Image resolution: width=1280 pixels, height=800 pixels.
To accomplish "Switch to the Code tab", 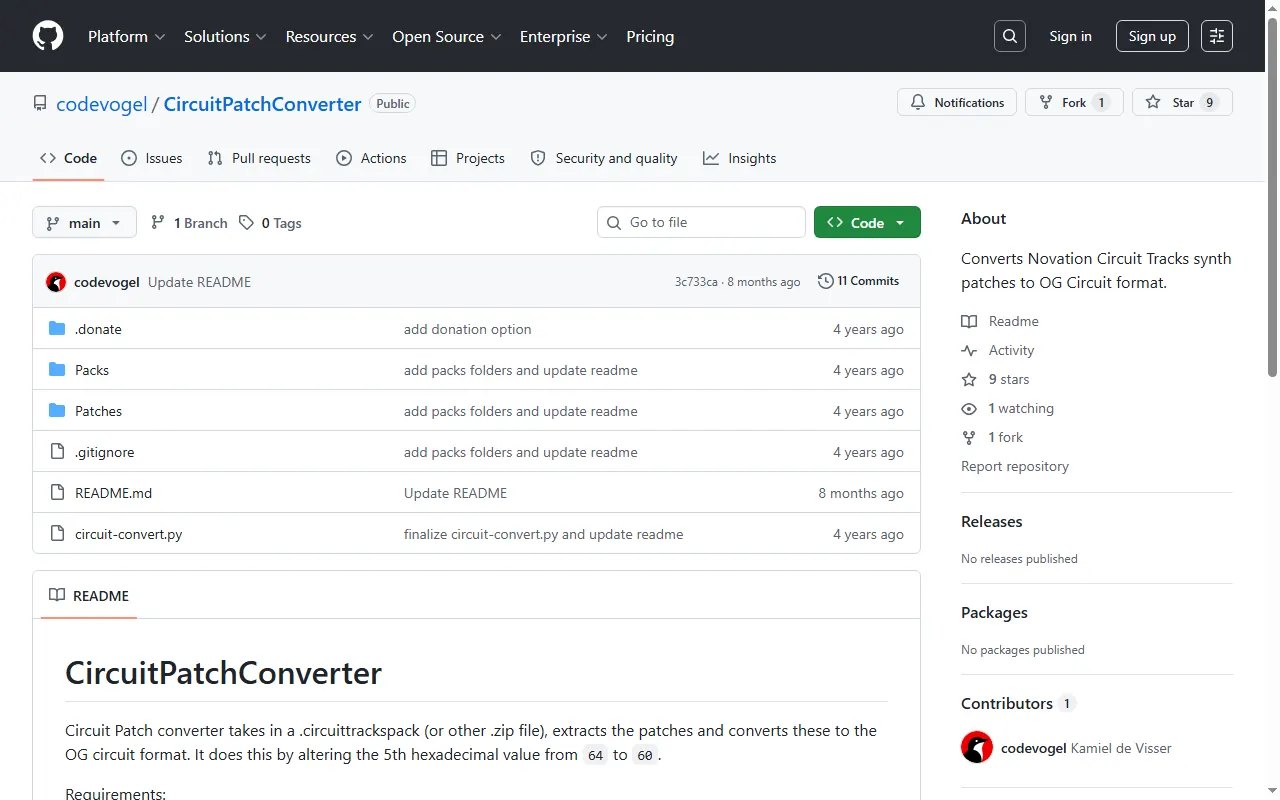I will click(68, 158).
